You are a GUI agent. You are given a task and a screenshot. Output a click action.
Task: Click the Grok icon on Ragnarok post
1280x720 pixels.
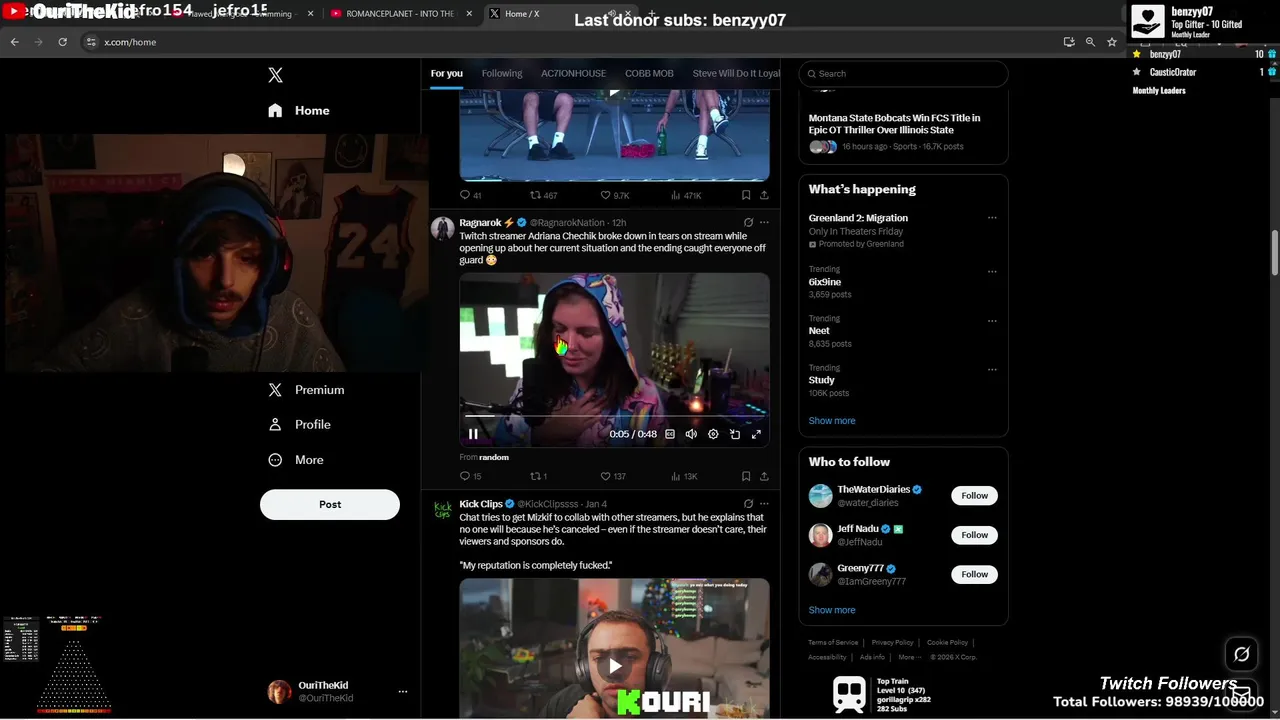coord(748,223)
